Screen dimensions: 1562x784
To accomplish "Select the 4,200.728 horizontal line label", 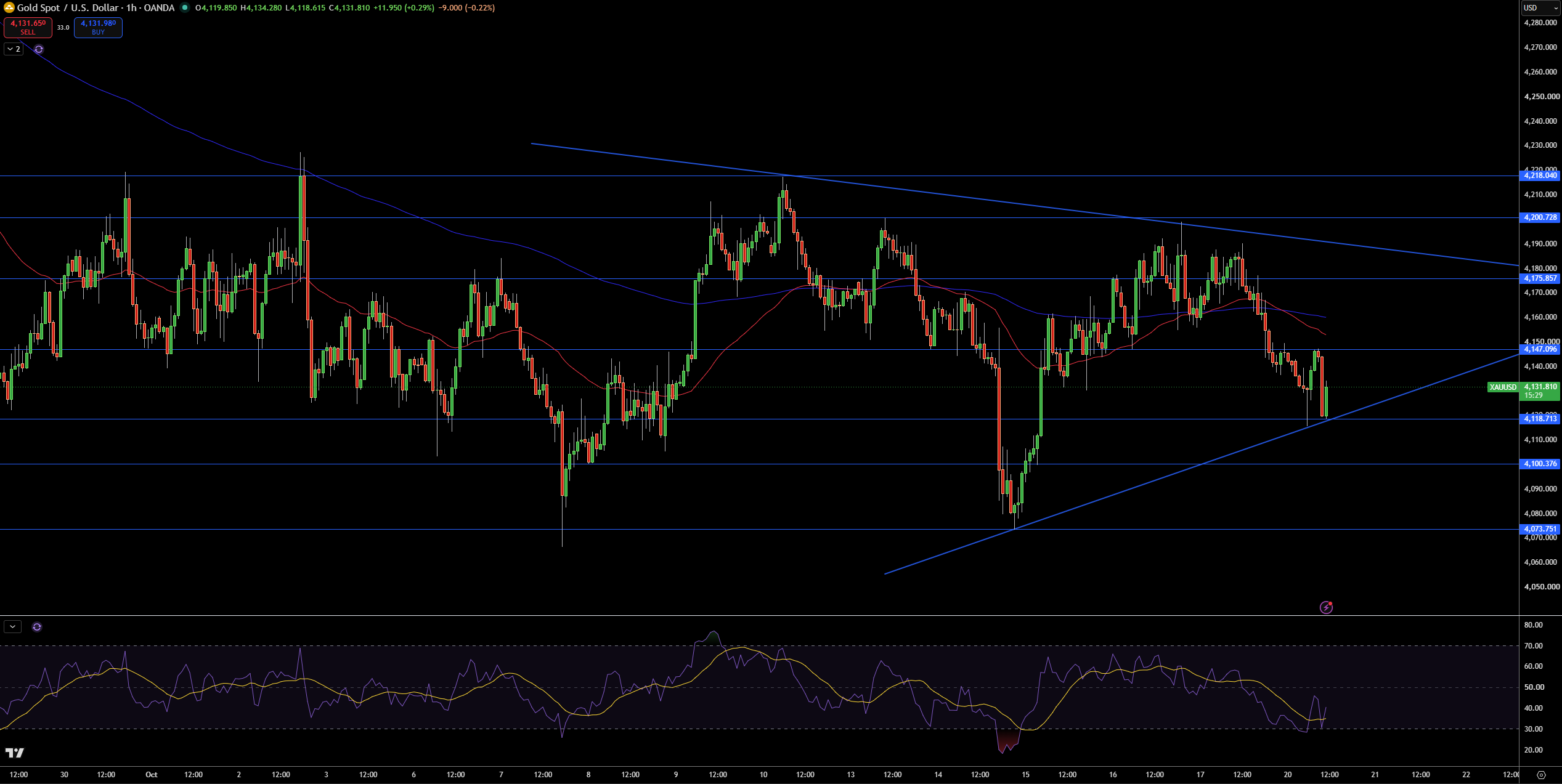I will 1540,217.
